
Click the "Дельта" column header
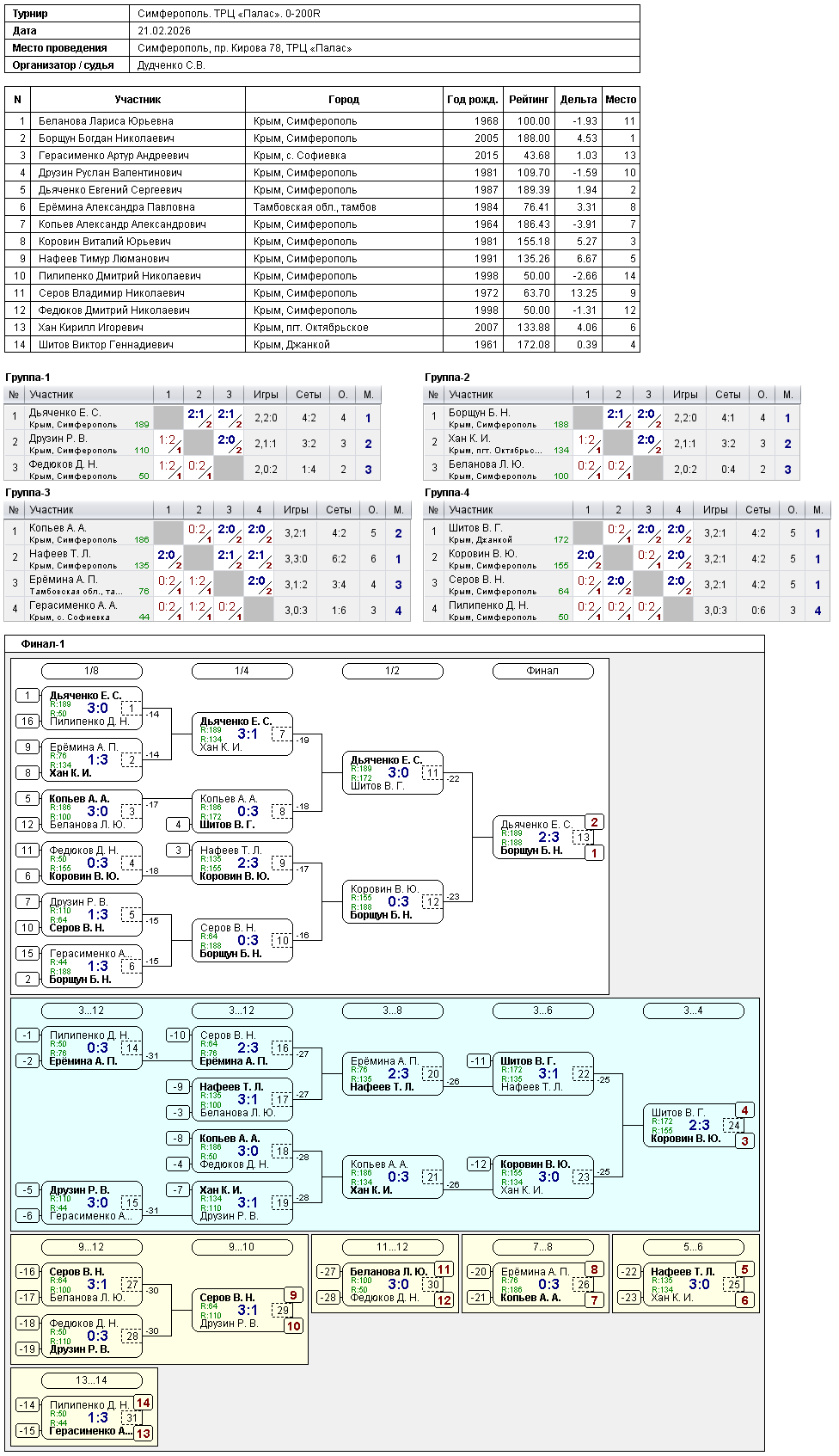578,100
